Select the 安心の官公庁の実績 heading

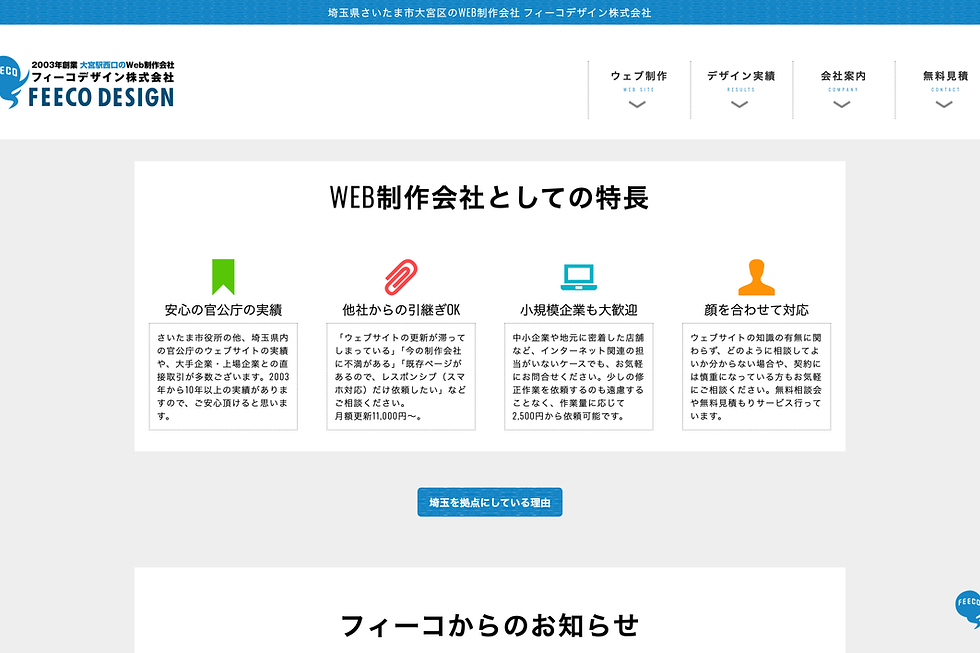pos(223,310)
